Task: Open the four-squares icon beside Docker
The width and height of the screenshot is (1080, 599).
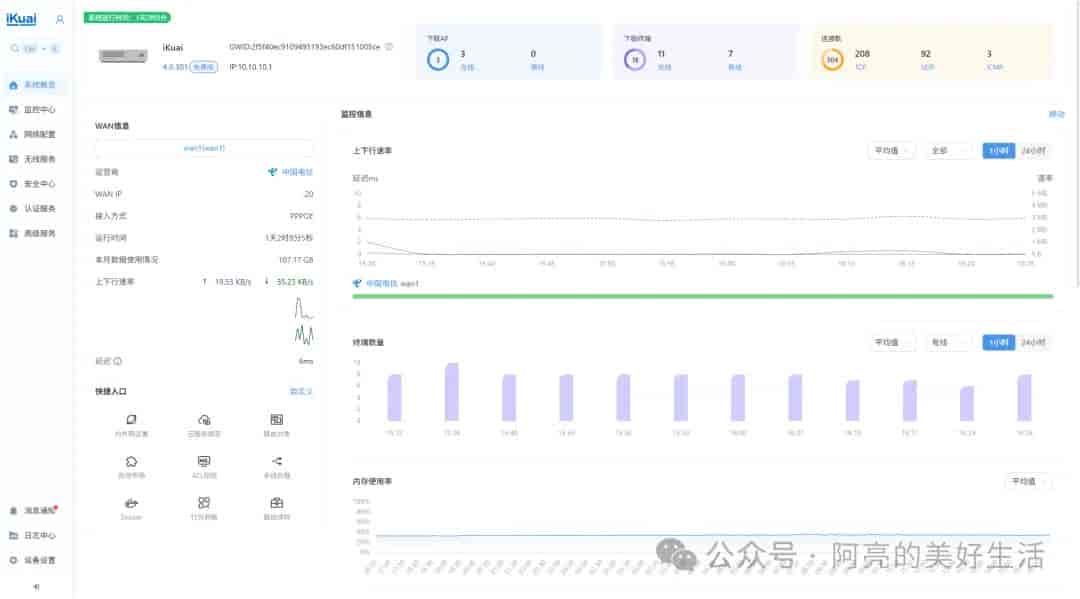Action: click(x=204, y=503)
